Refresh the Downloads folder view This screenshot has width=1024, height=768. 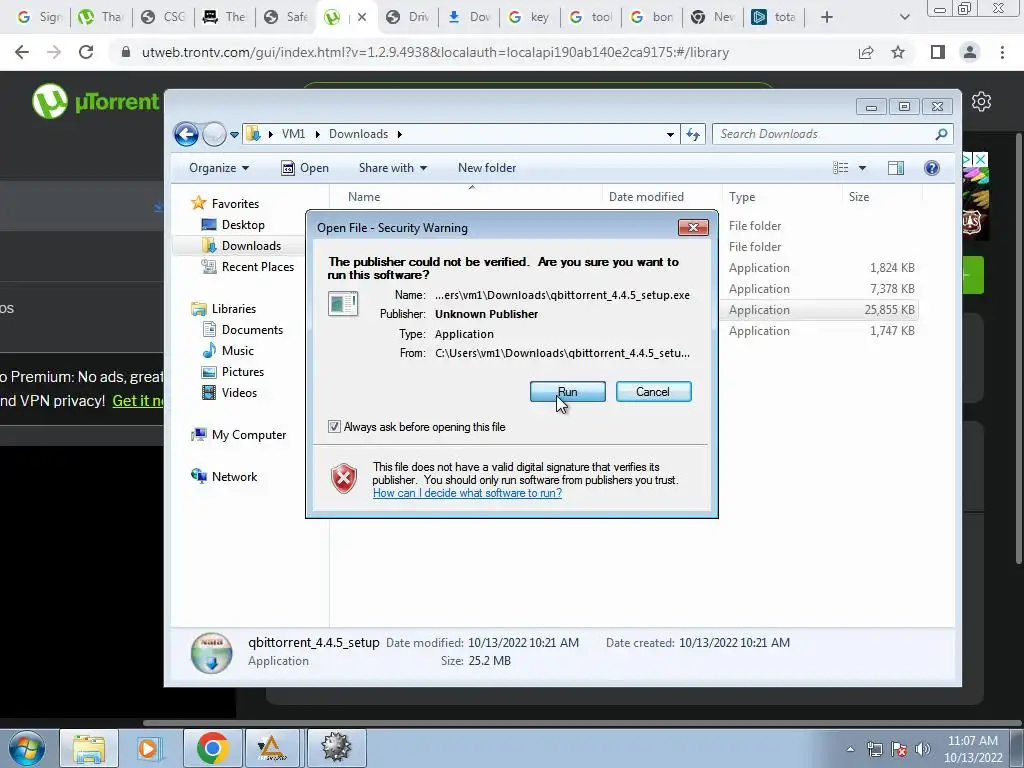point(693,135)
